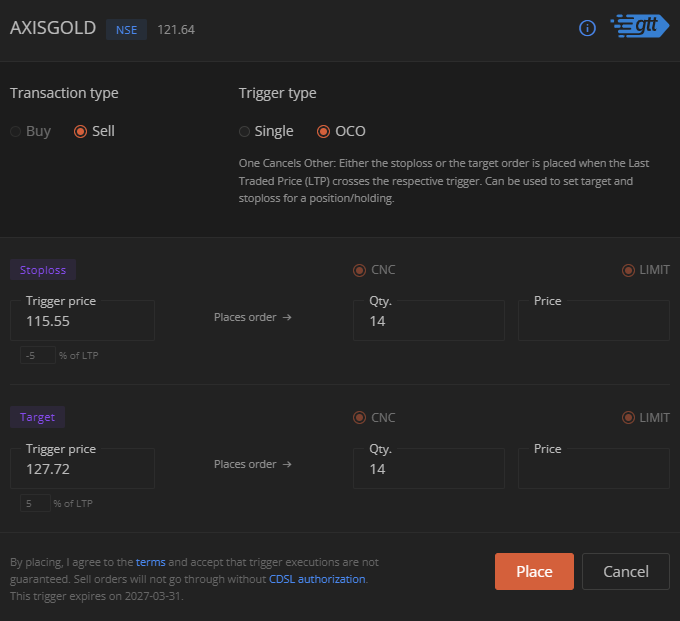Edit the Target trigger price field
680x621 pixels.
pyautogui.click(x=83, y=470)
